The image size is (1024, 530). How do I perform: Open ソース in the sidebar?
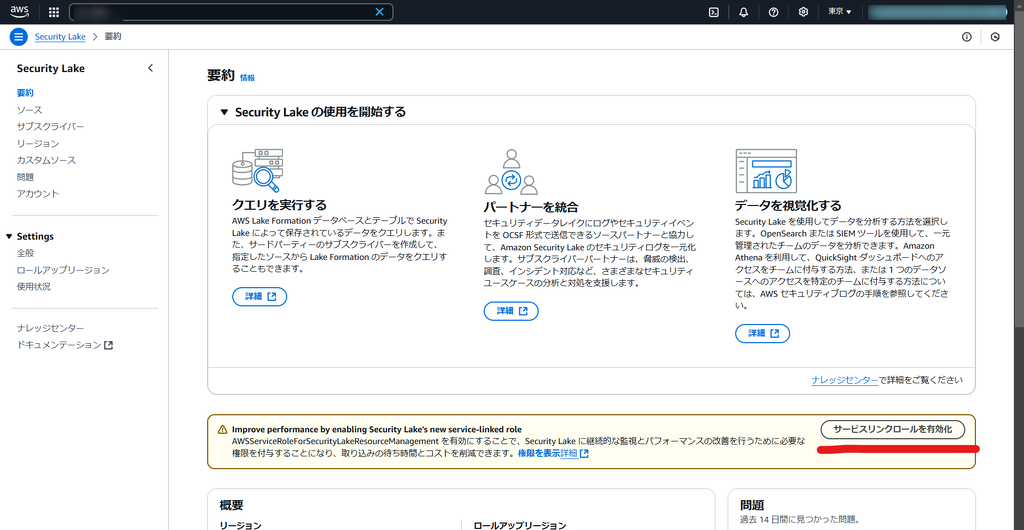(29, 110)
